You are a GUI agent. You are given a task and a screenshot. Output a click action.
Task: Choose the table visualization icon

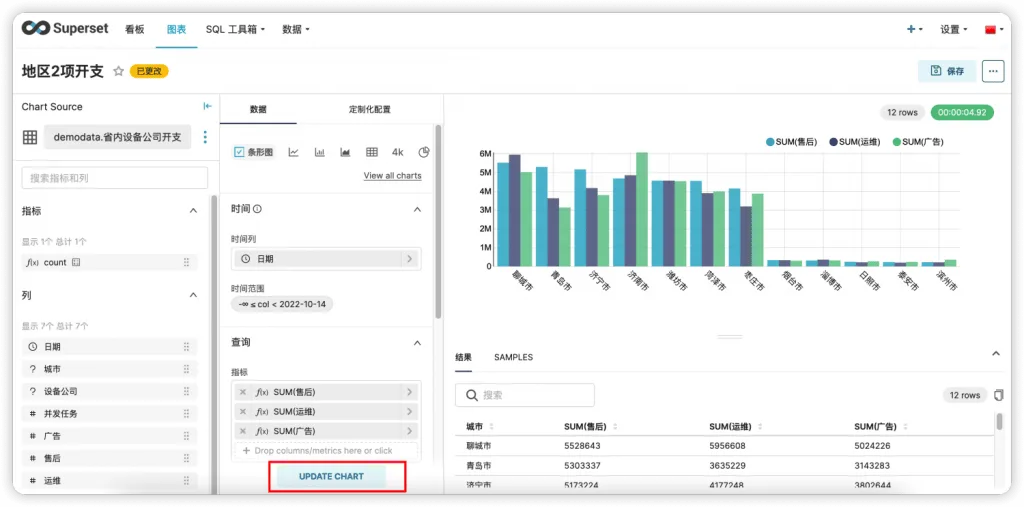point(372,152)
